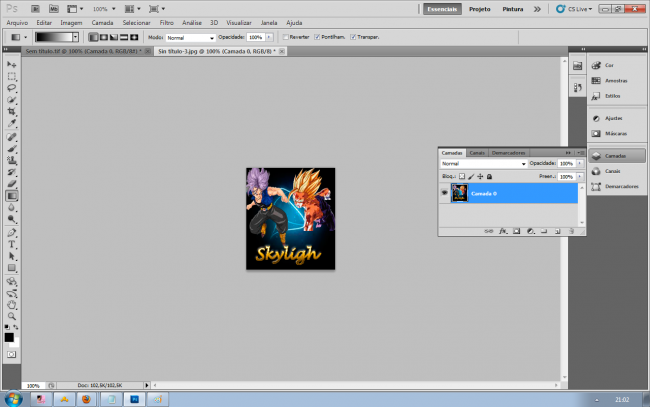
Task: Open the gradient picker arrow
Action: (75, 37)
